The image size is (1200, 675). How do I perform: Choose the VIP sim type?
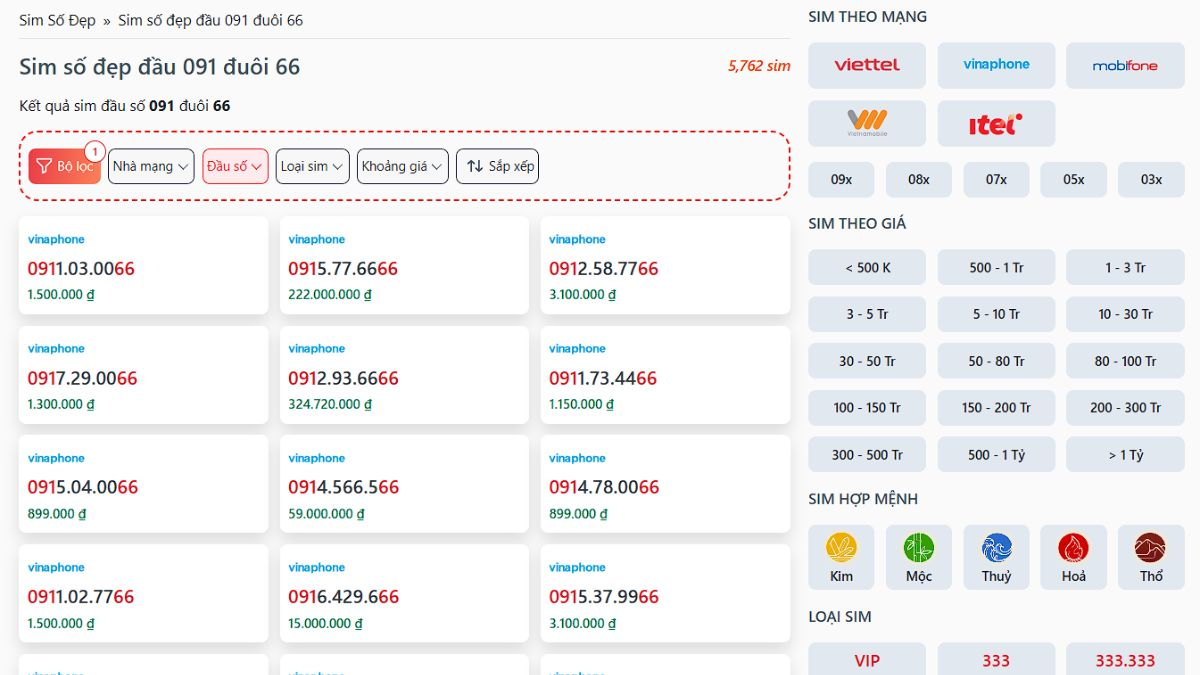pyautogui.click(x=867, y=660)
